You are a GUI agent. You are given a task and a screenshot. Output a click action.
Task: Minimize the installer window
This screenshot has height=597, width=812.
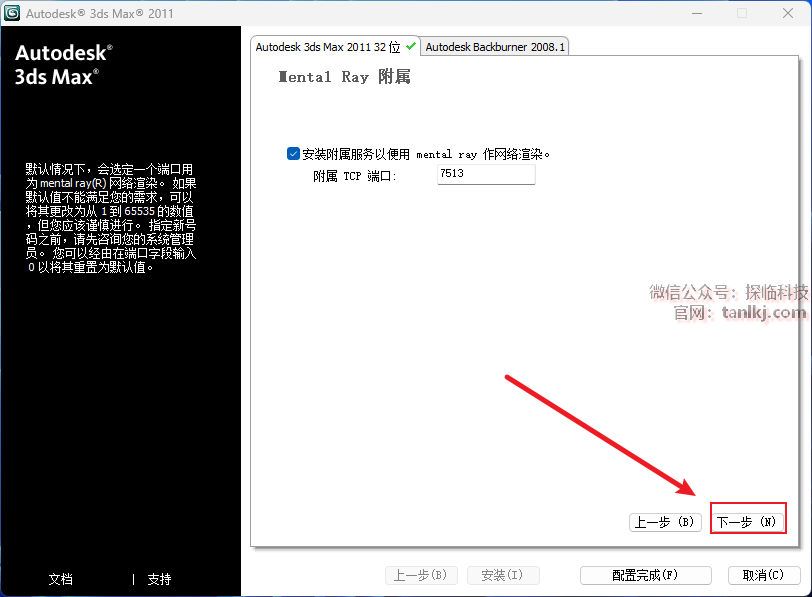697,13
